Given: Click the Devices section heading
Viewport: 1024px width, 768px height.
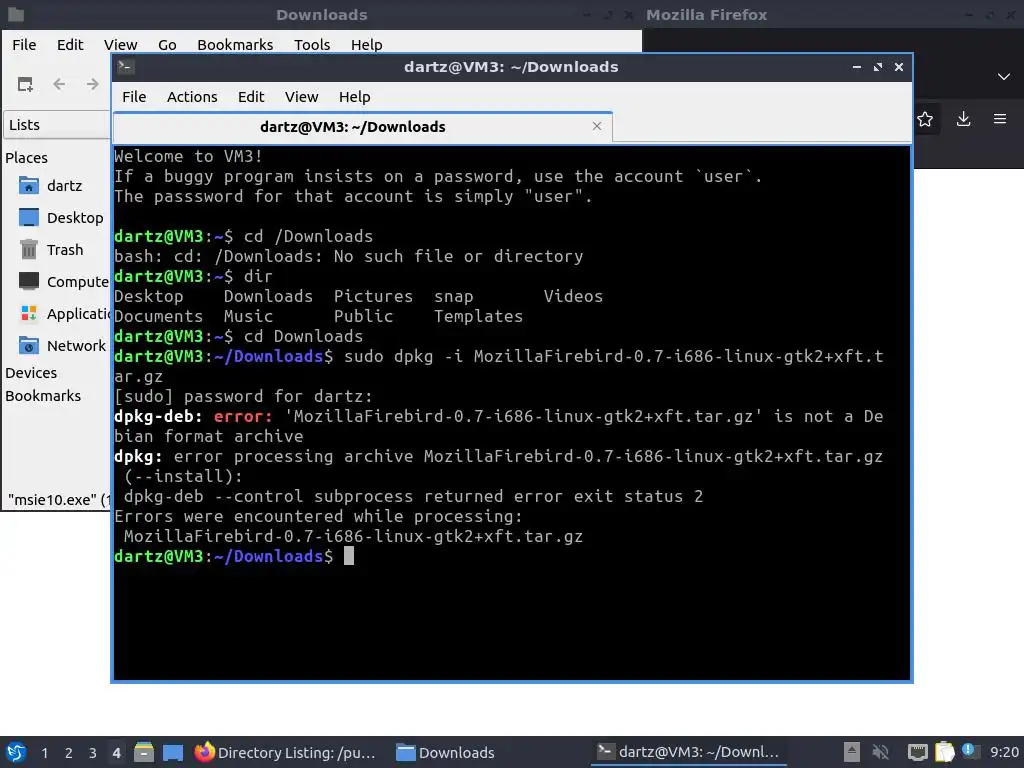Looking at the screenshot, I should pyautogui.click(x=31, y=373).
